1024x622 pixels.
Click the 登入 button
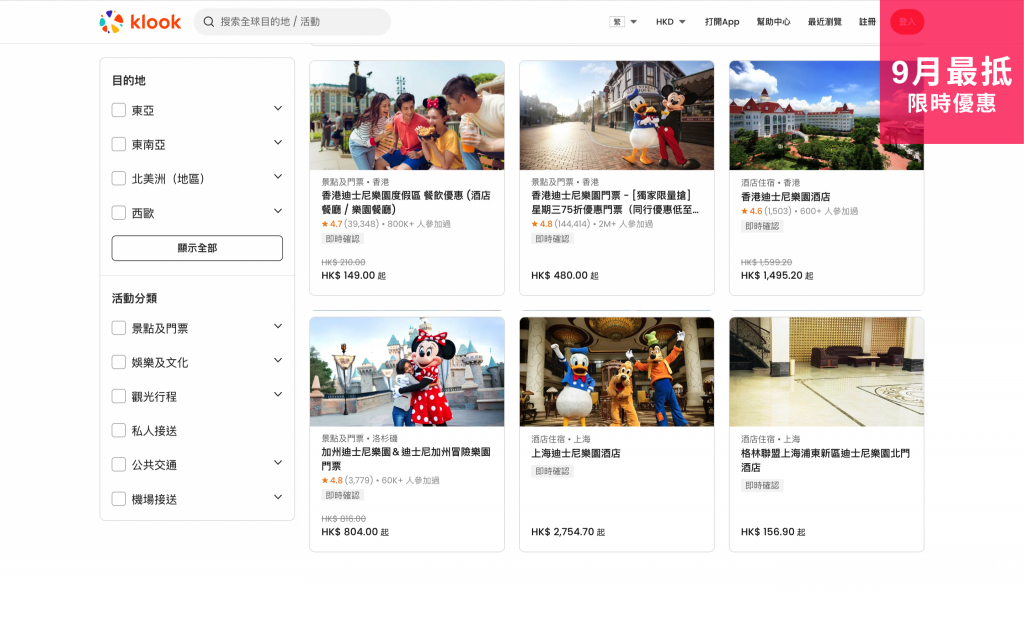pyautogui.click(x=906, y=21)
